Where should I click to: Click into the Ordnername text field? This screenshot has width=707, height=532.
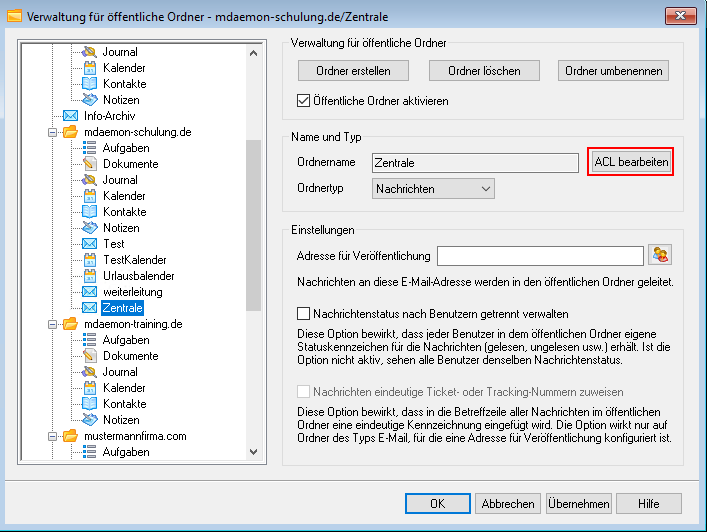[474, 163]
